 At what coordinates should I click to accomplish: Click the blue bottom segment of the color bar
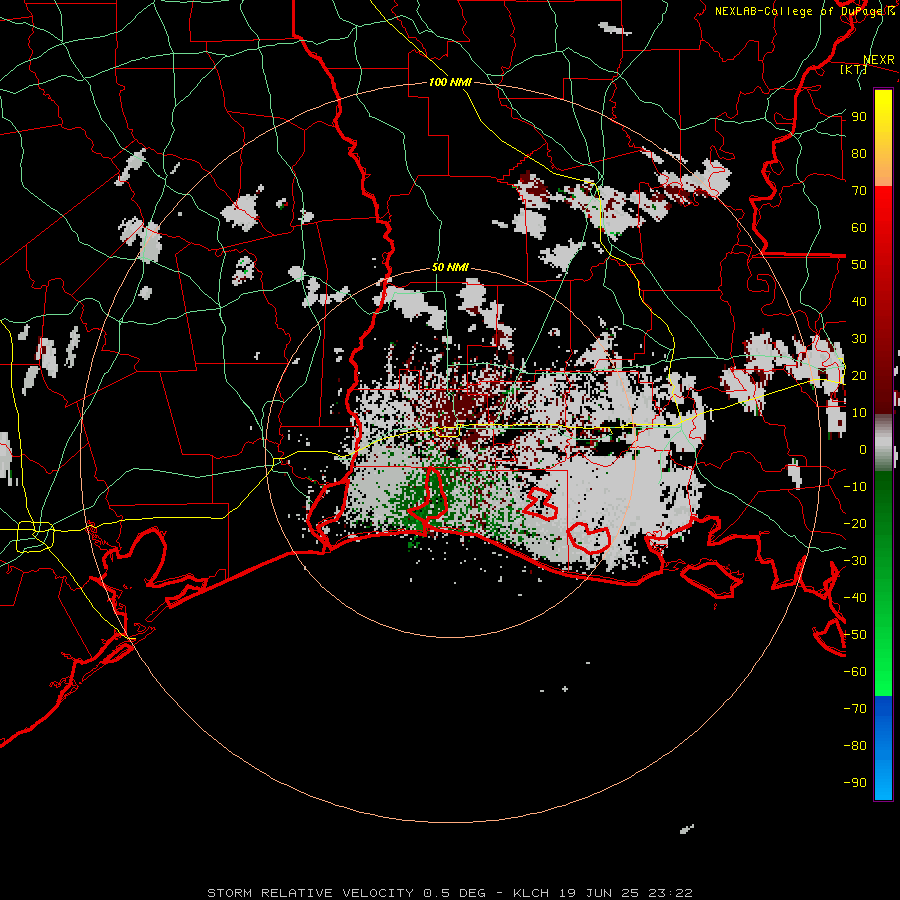coord(883,748)
